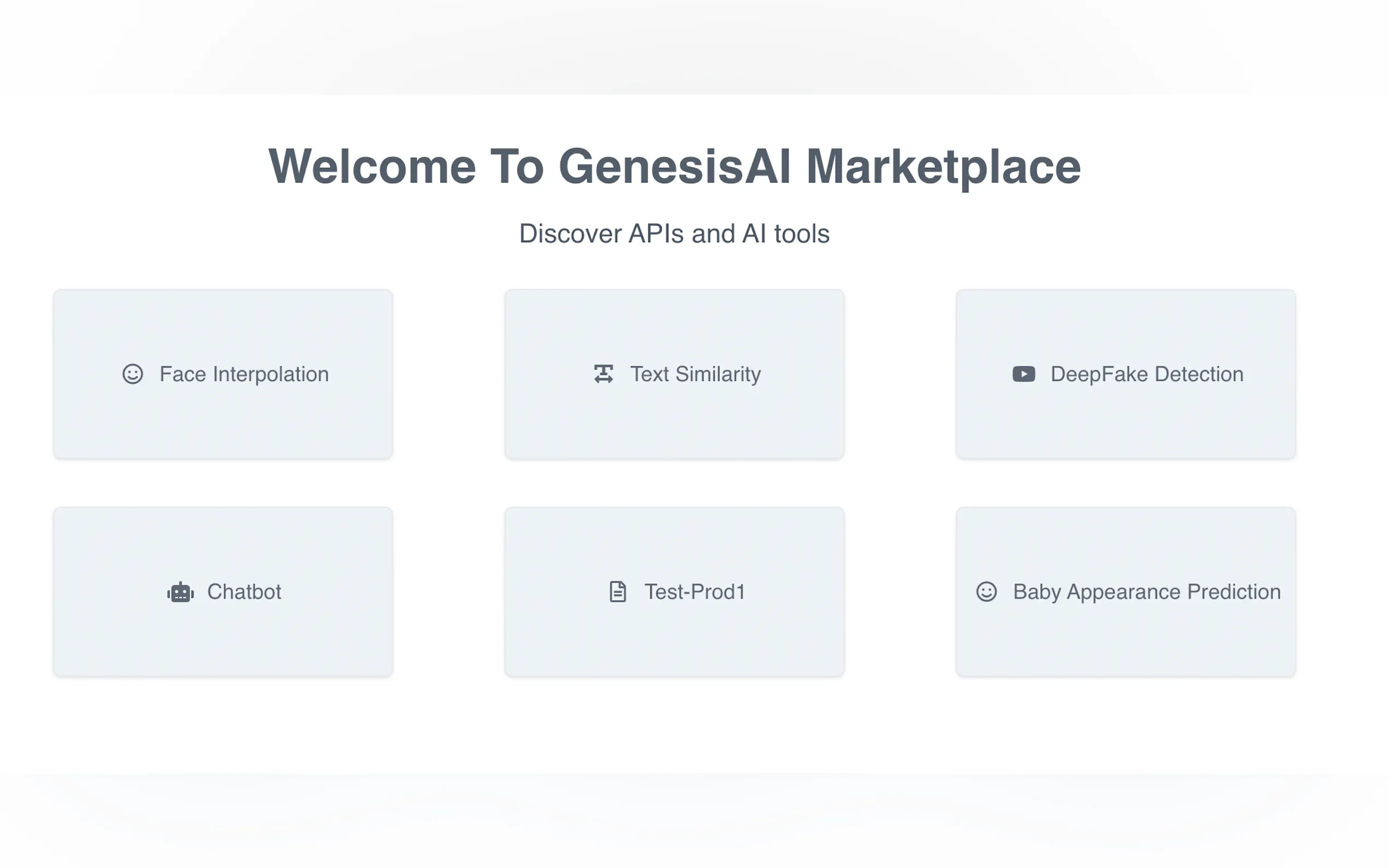Click empty area of Baby Appearance Prediction card
The width and height of the screenshot is (1389, 868).
click(x=1125, y=643)
